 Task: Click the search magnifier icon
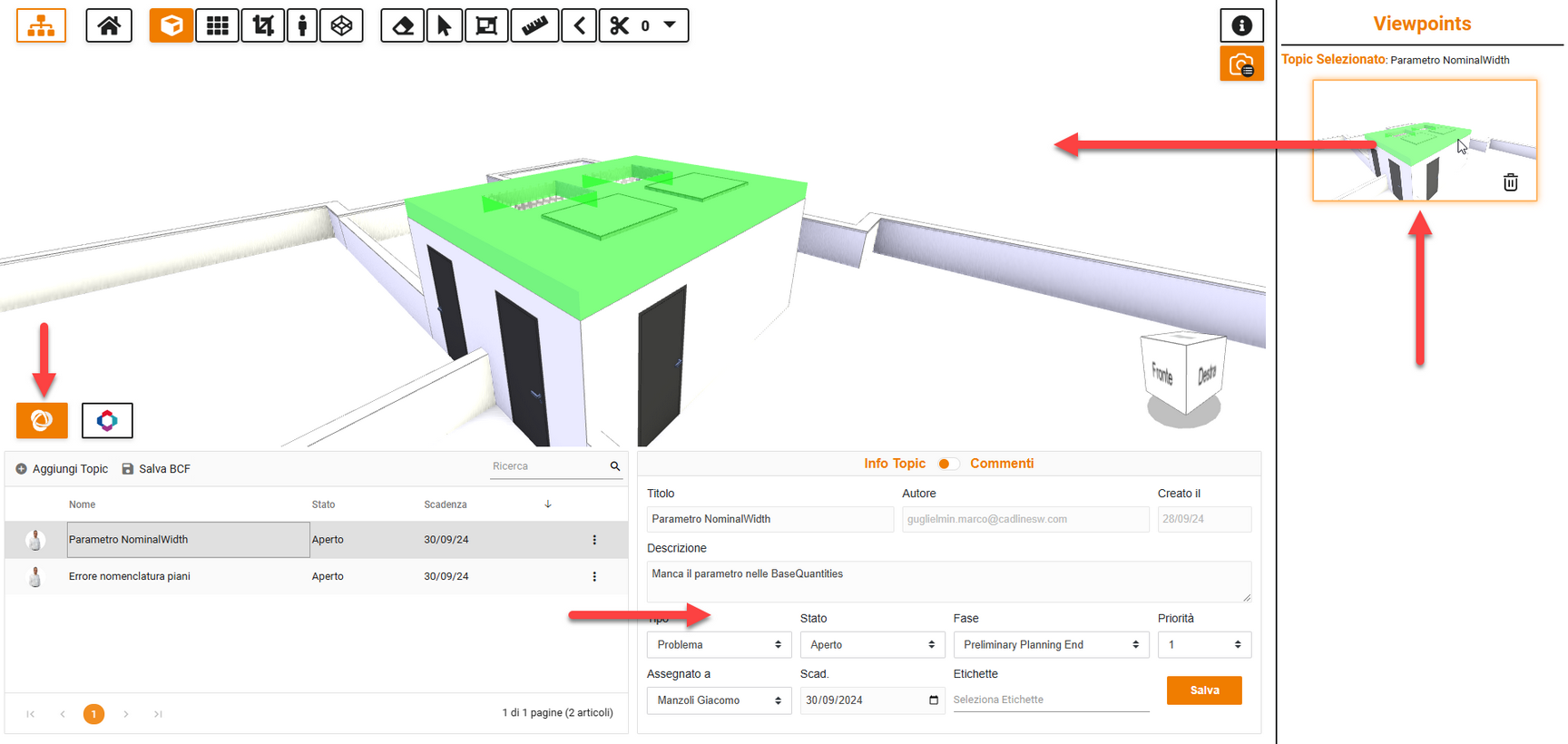click(614, 466)
